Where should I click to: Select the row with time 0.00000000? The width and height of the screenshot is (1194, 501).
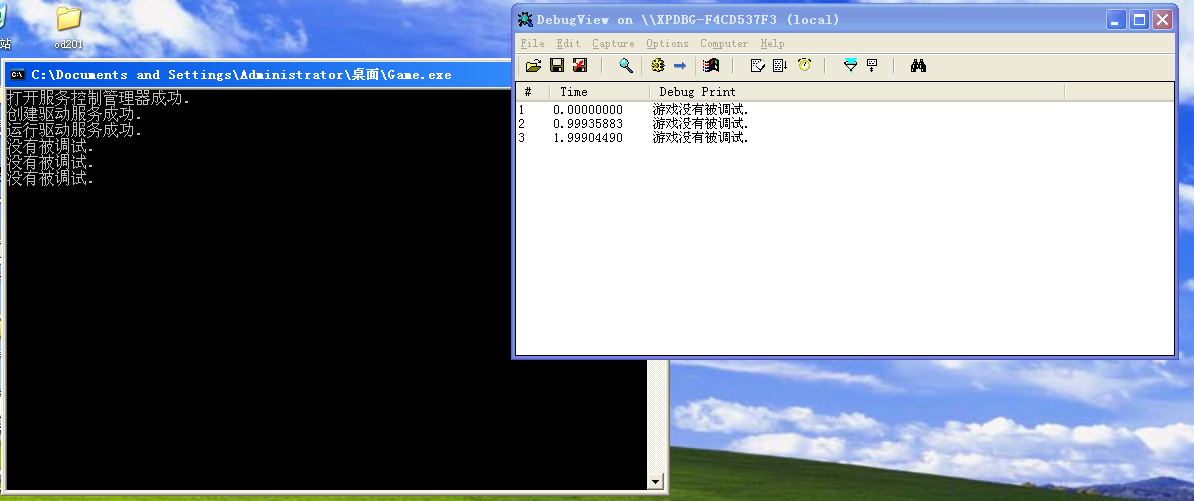pyautogui.click(x=845, y=110)
